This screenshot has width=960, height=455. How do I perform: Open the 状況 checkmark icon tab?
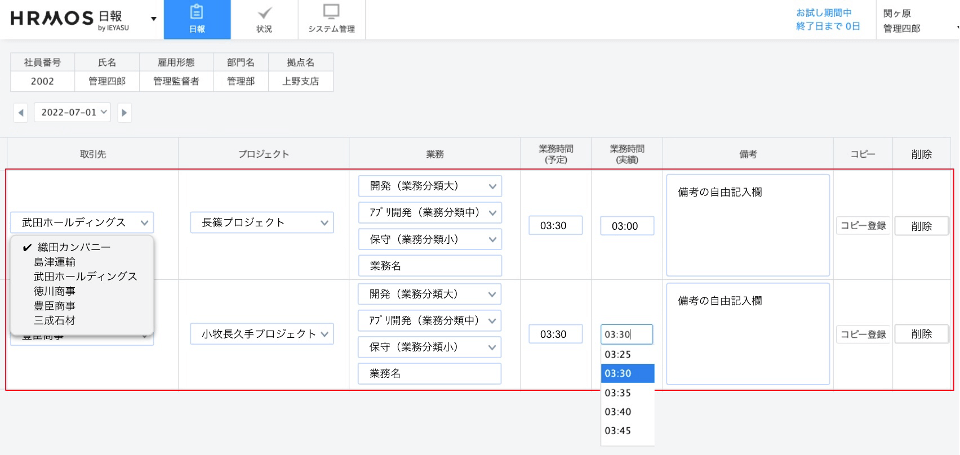tap(264, 19)
